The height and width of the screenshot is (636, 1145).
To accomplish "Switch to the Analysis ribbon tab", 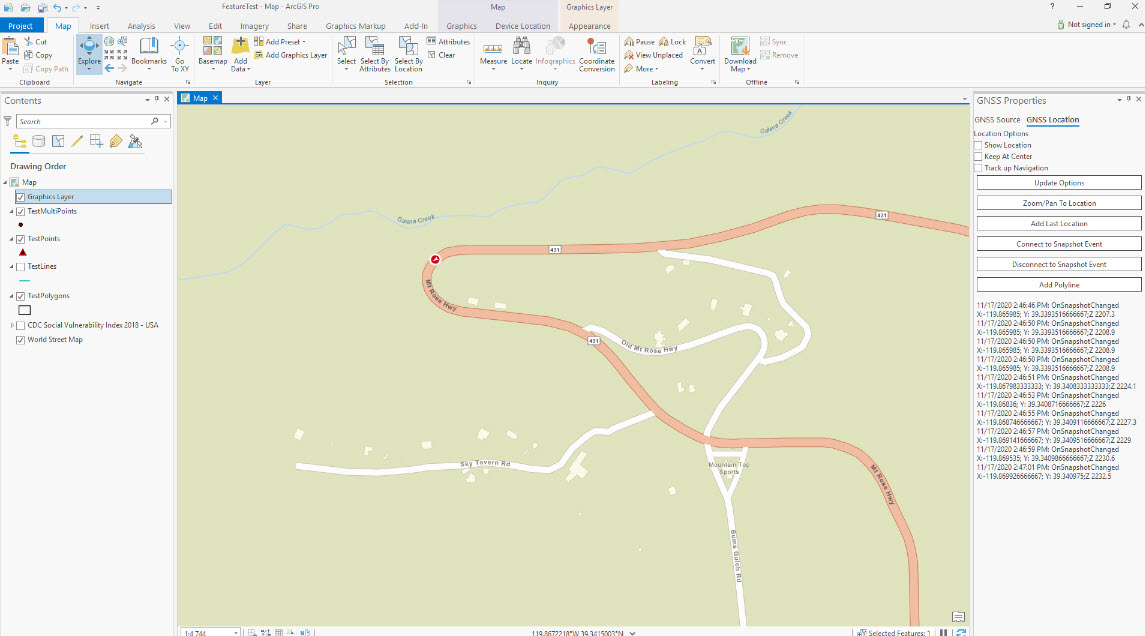I will (141, 27).
